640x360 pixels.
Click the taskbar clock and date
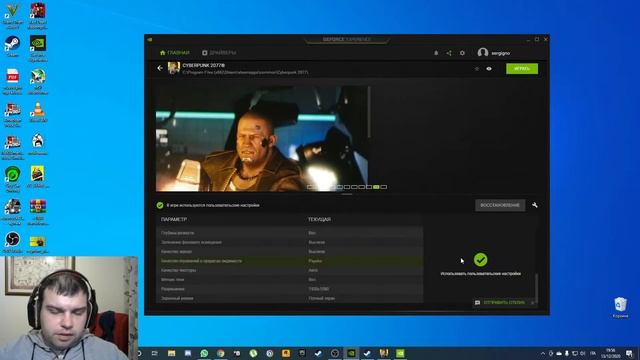click(611, 353)
